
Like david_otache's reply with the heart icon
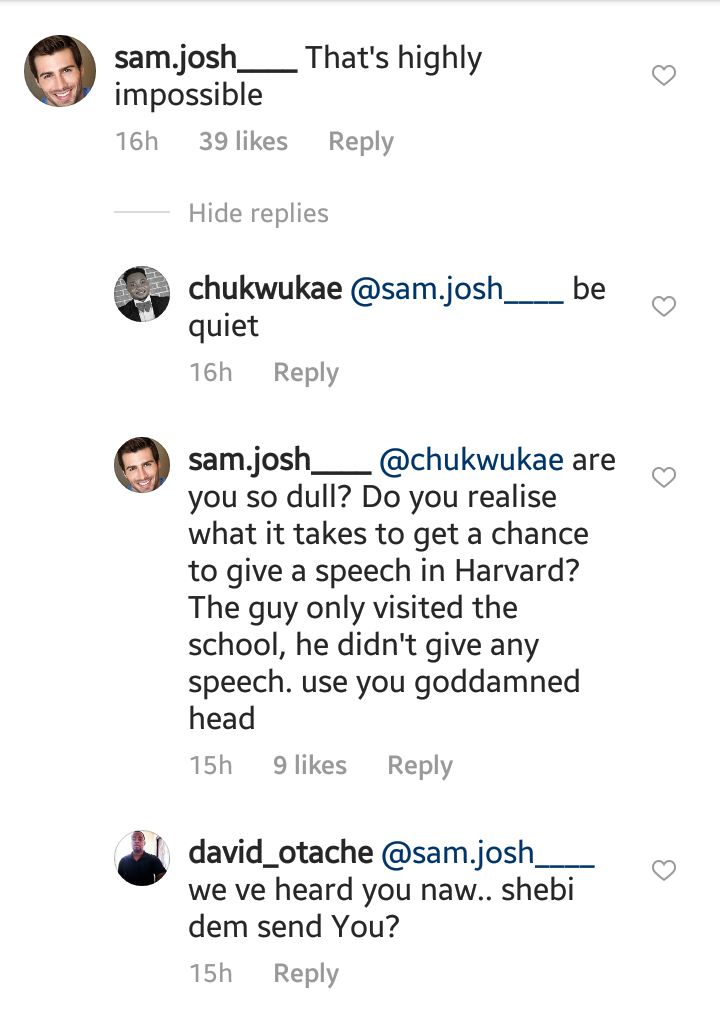click(664, 871)
